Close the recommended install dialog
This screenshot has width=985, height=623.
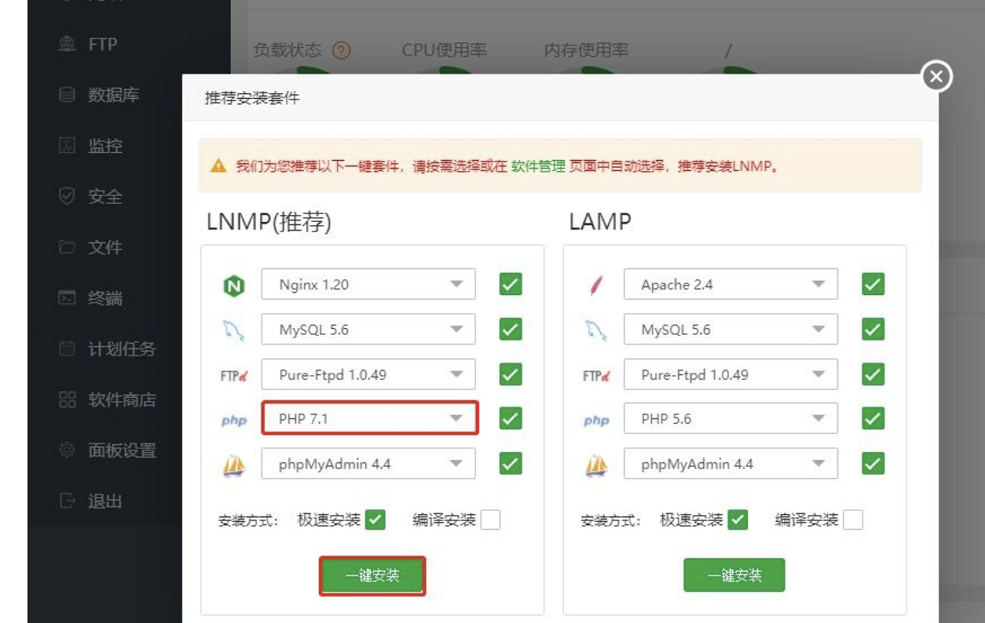936,77
